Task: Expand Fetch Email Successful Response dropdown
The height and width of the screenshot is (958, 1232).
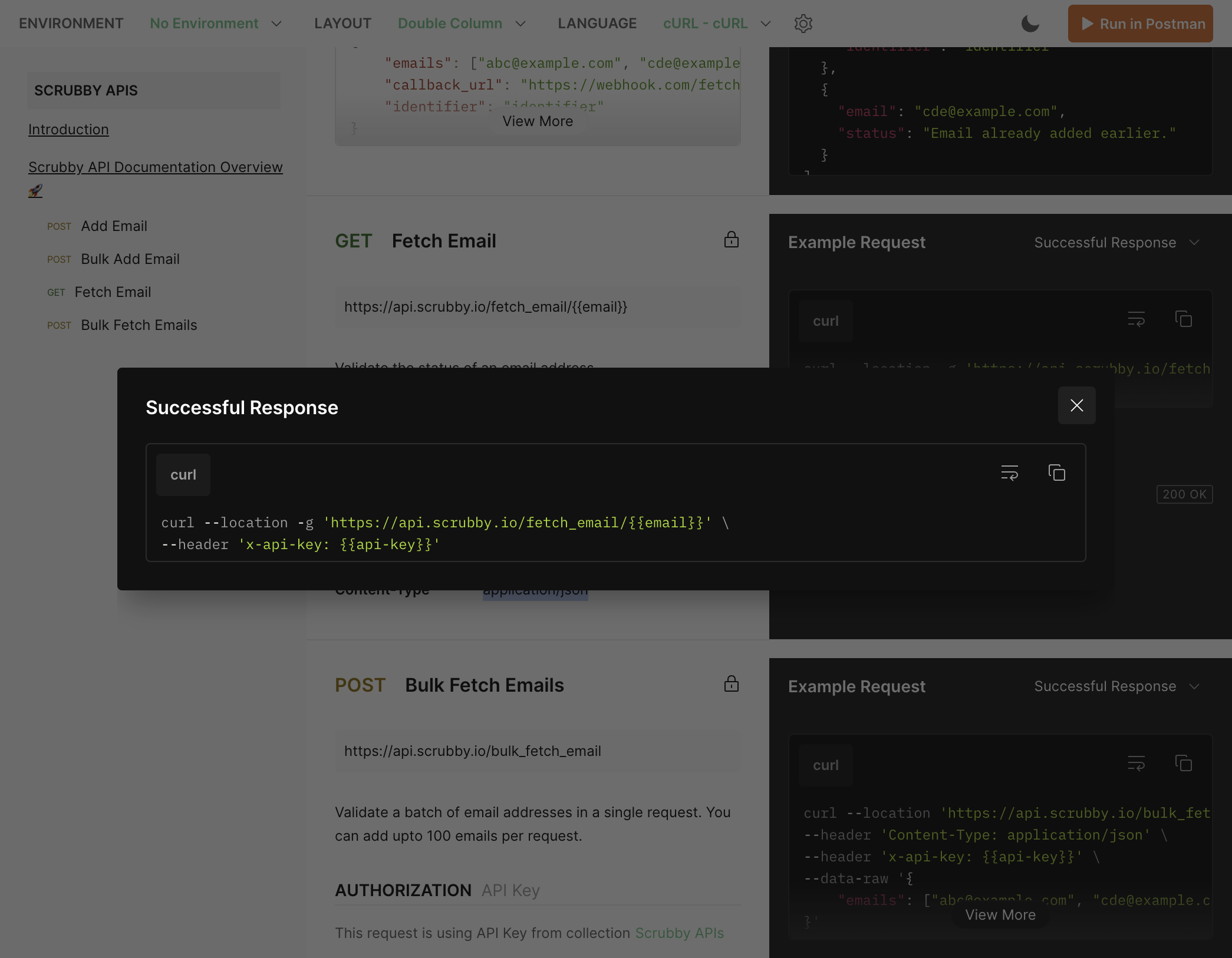Action: (x=1117, y=243)
